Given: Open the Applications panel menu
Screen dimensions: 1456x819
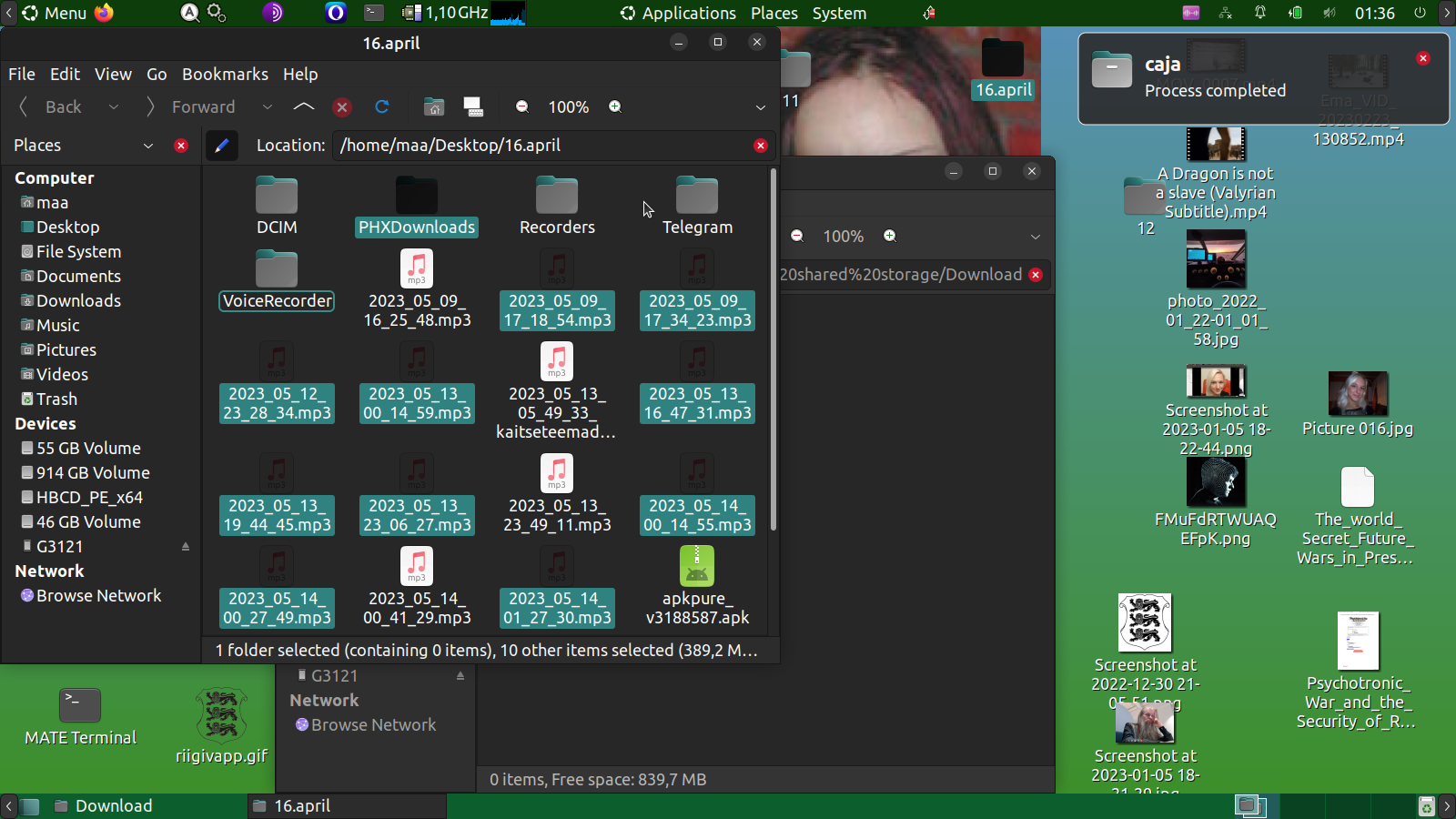Looking at the screenshot, I should pos(678,13).
